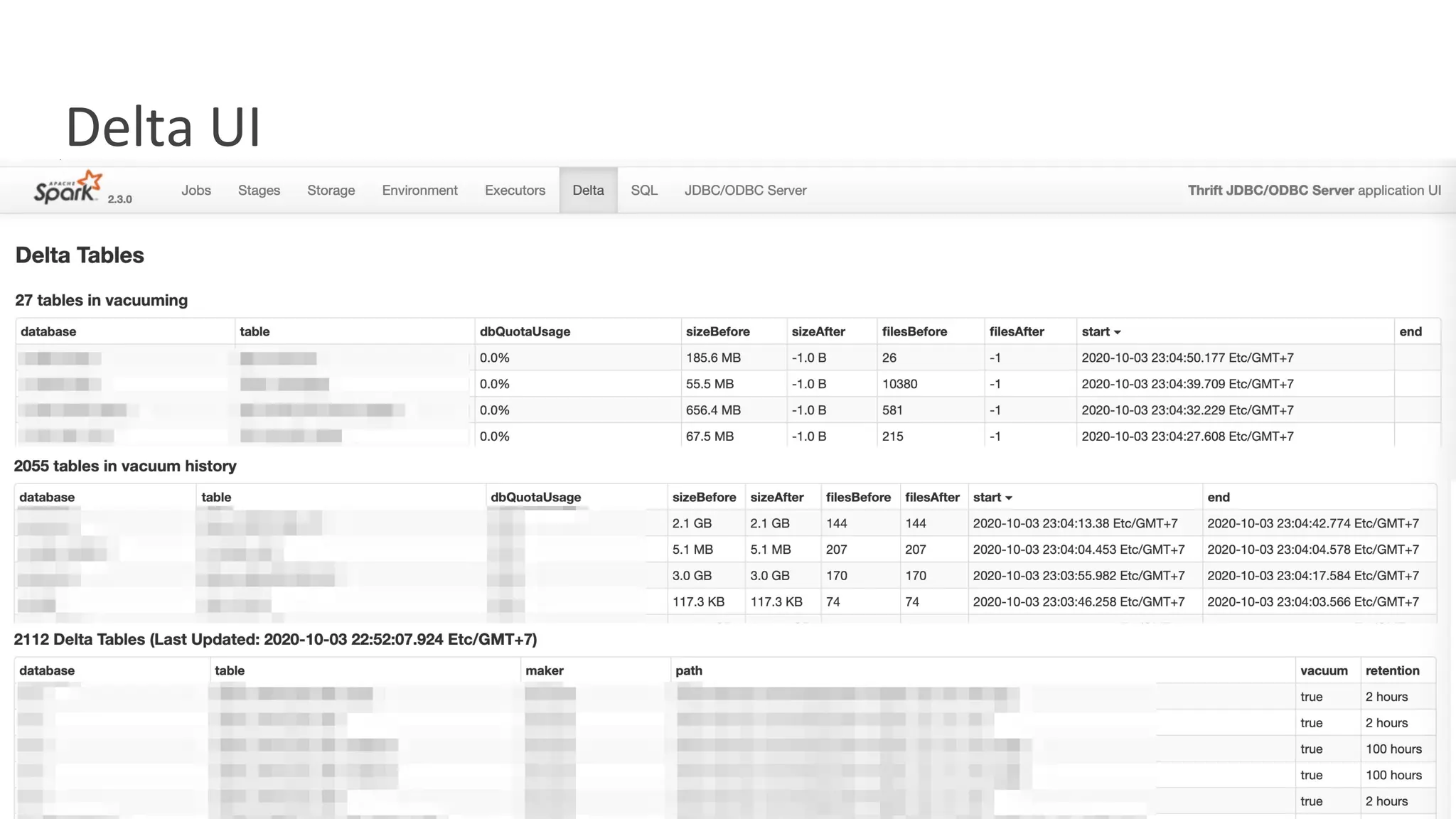Screen dimensions: 1456x819
Task: Click the path column header
Action: [688, 670]
